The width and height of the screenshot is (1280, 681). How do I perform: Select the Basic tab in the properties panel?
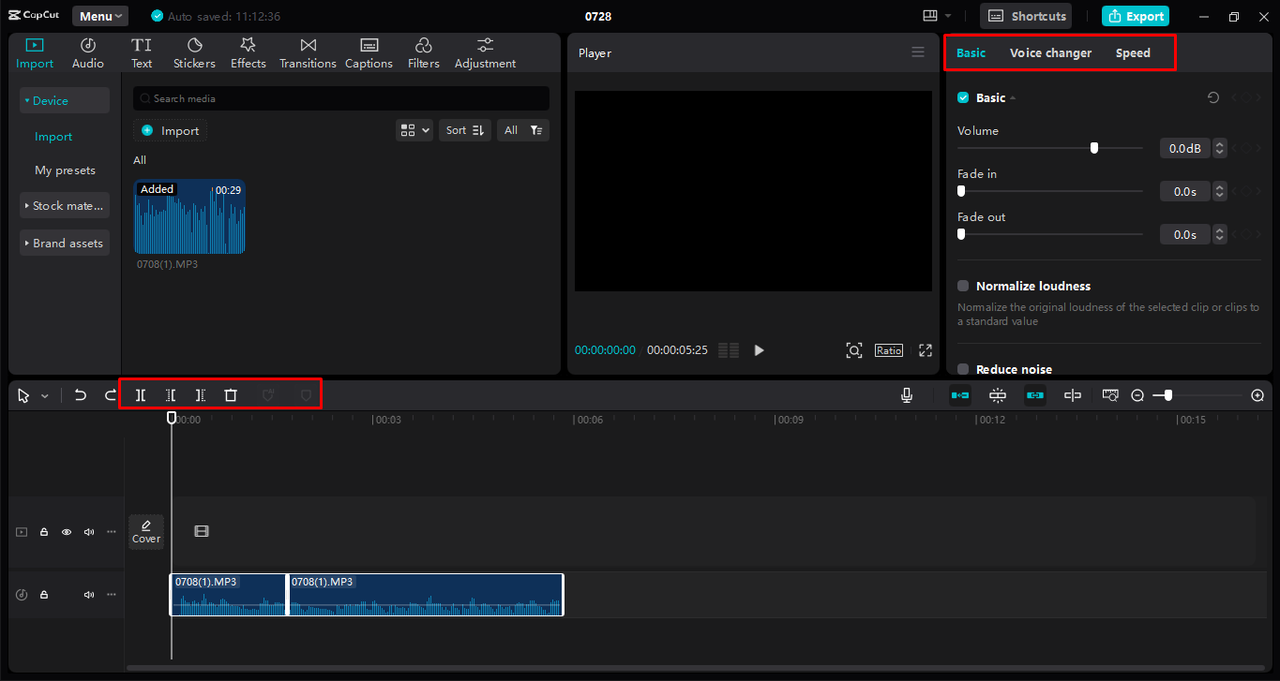point(971,53)
